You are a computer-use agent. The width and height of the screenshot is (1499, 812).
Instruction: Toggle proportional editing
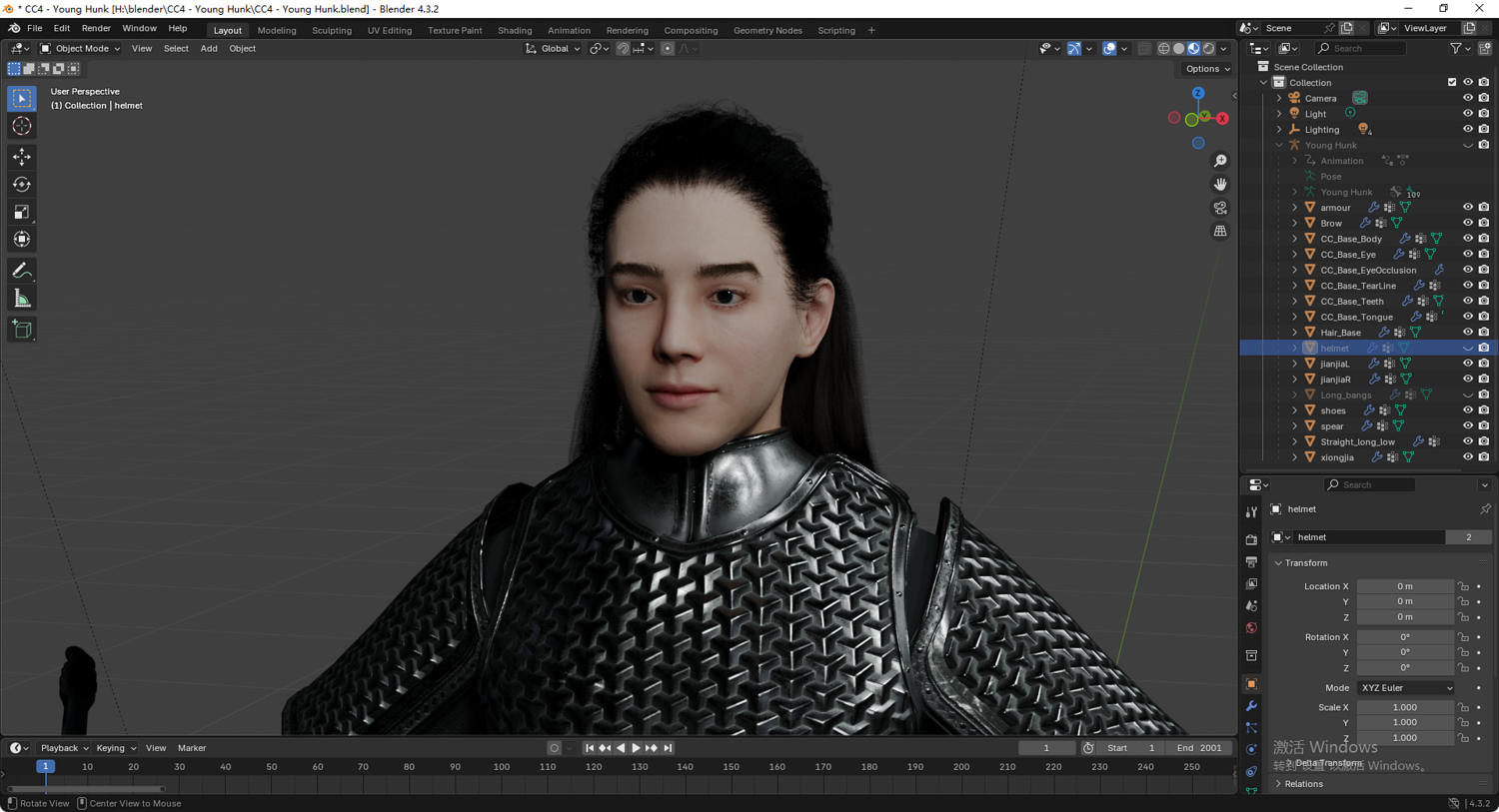click(668, 48)
